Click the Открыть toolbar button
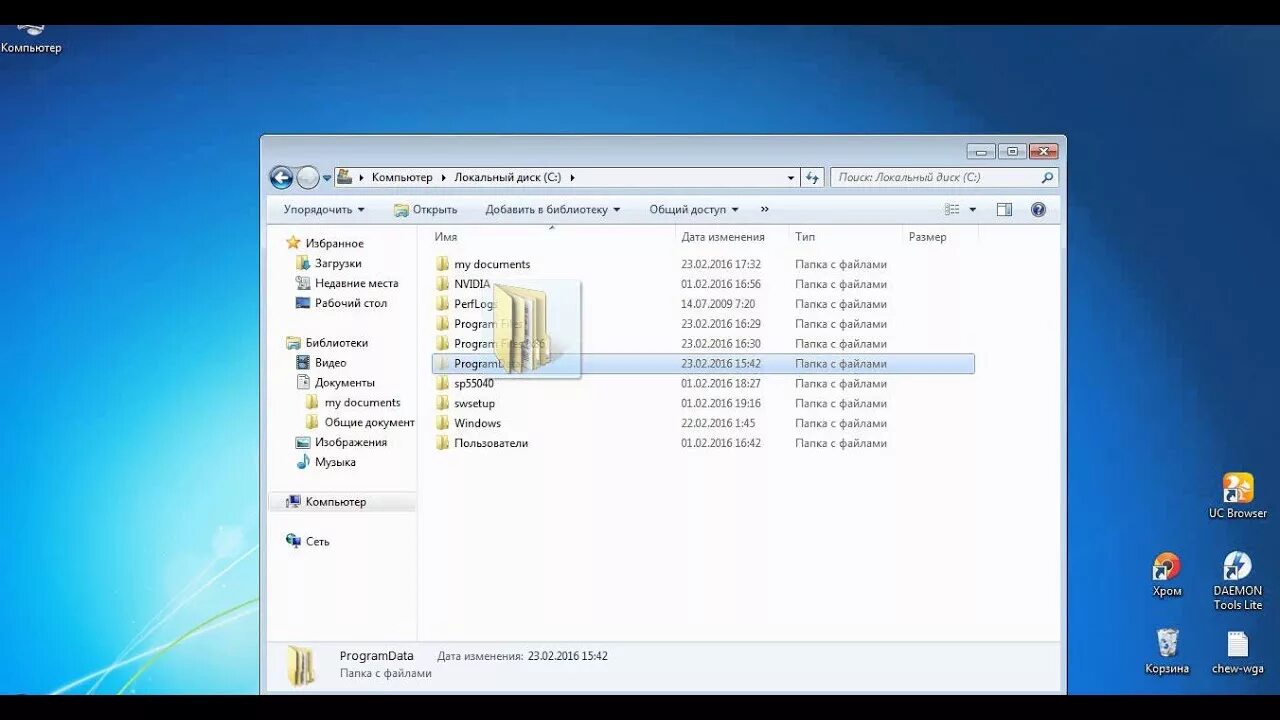 [426, 209]
